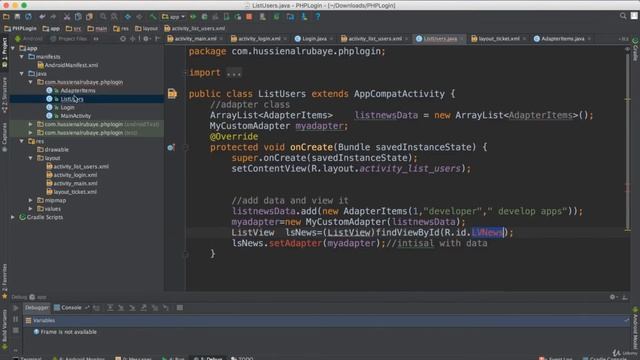640x360 pixels.
Task: Click the scroll-from-source target icon
Action: coord(123,39)
